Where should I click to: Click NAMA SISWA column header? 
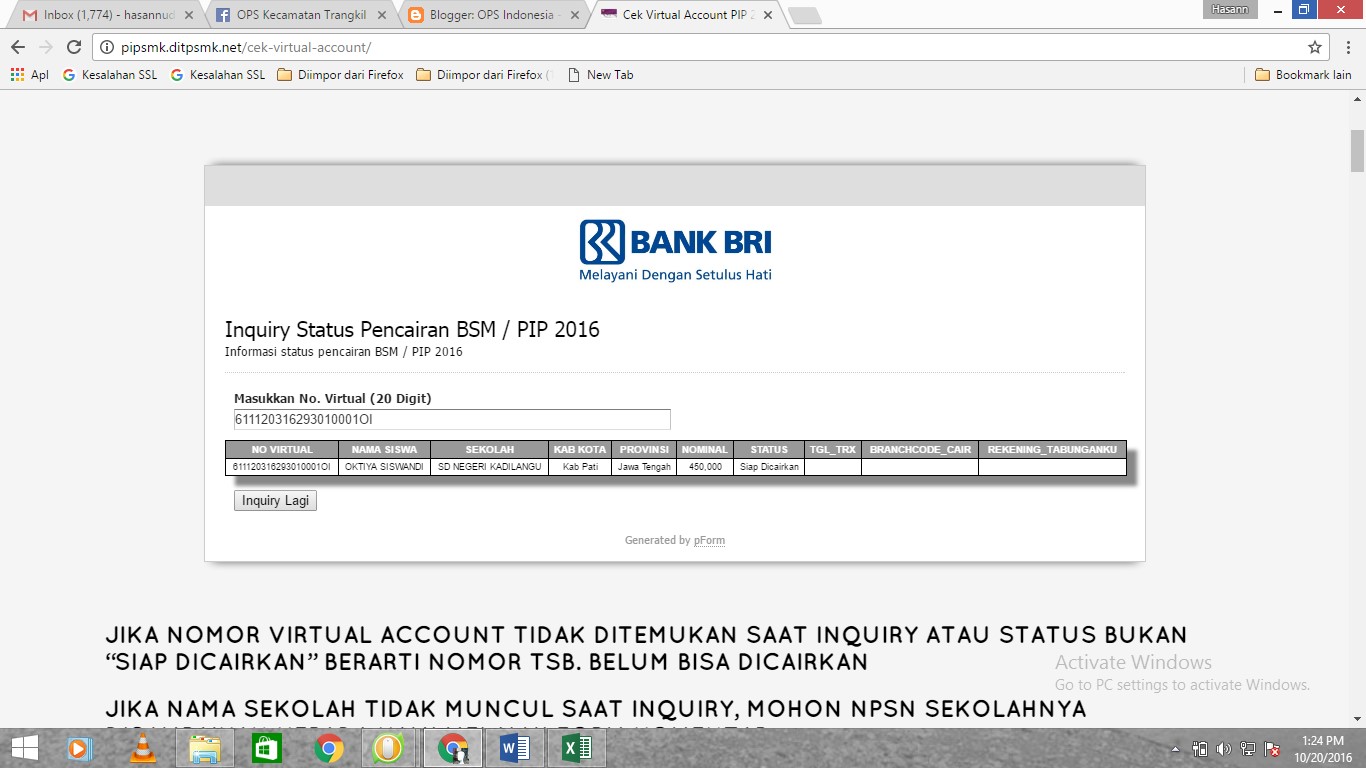click(384, 450)
